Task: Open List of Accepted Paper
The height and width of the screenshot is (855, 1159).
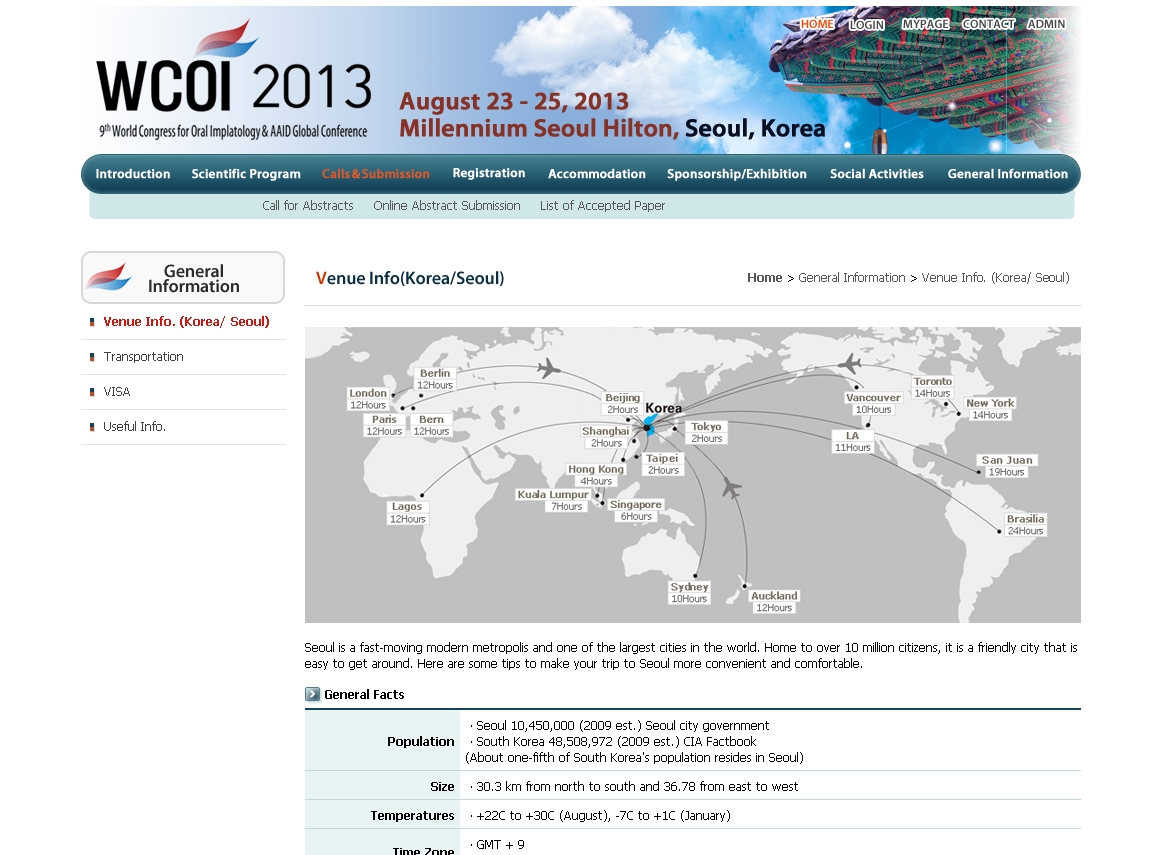Action: [602, 205]
